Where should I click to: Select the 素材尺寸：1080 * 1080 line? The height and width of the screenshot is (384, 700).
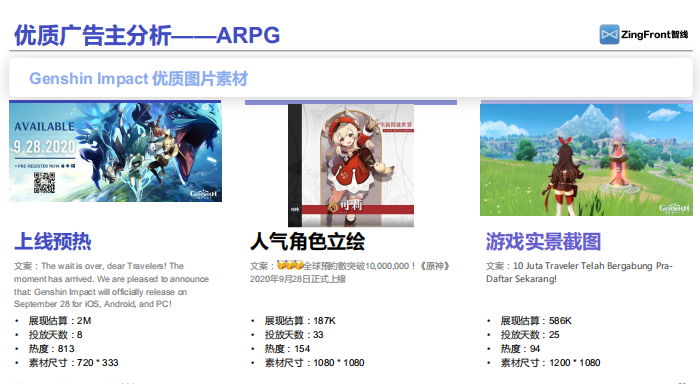point(314,363)
